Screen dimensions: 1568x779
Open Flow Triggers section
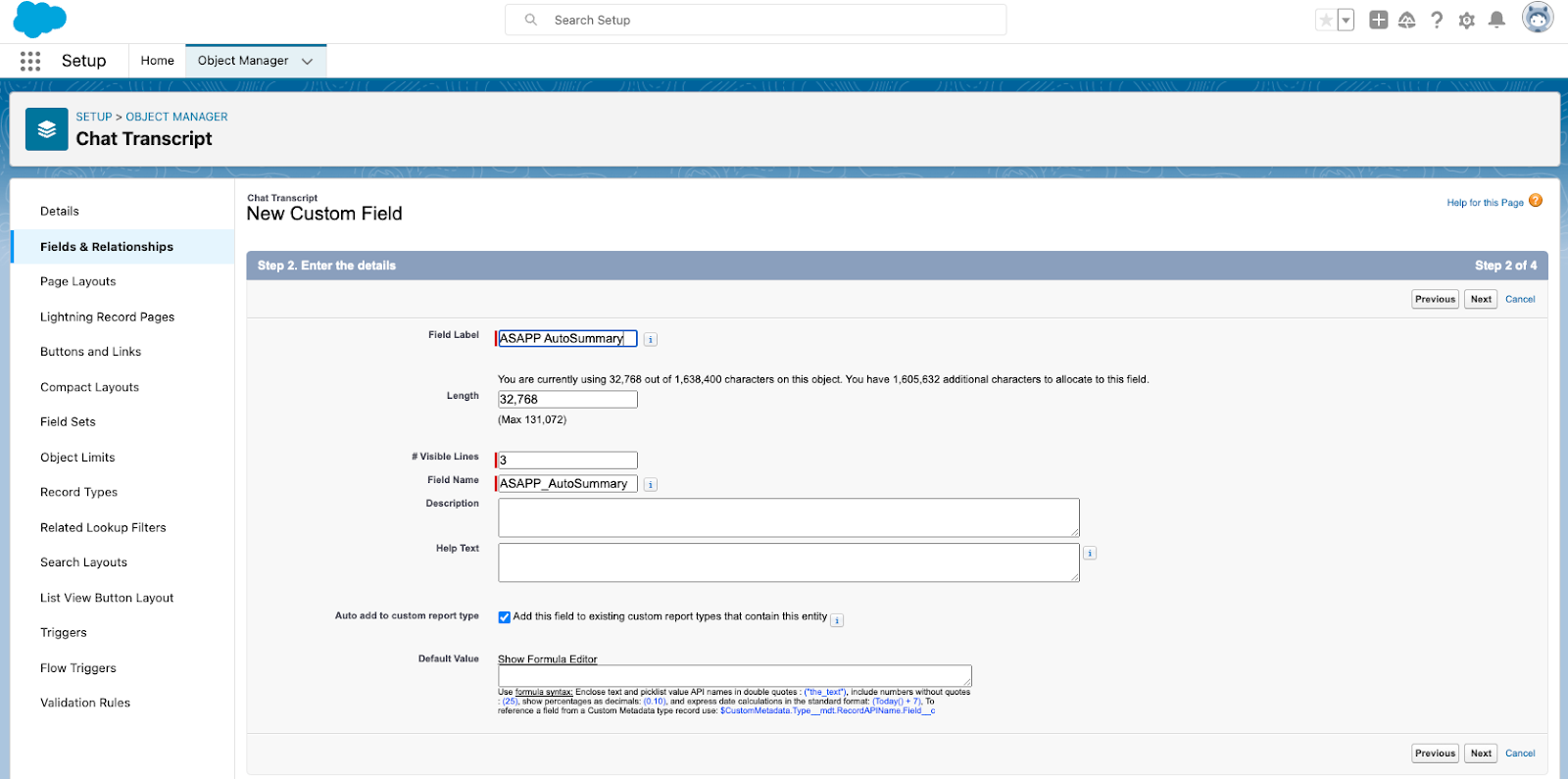[x=78, y=668]
